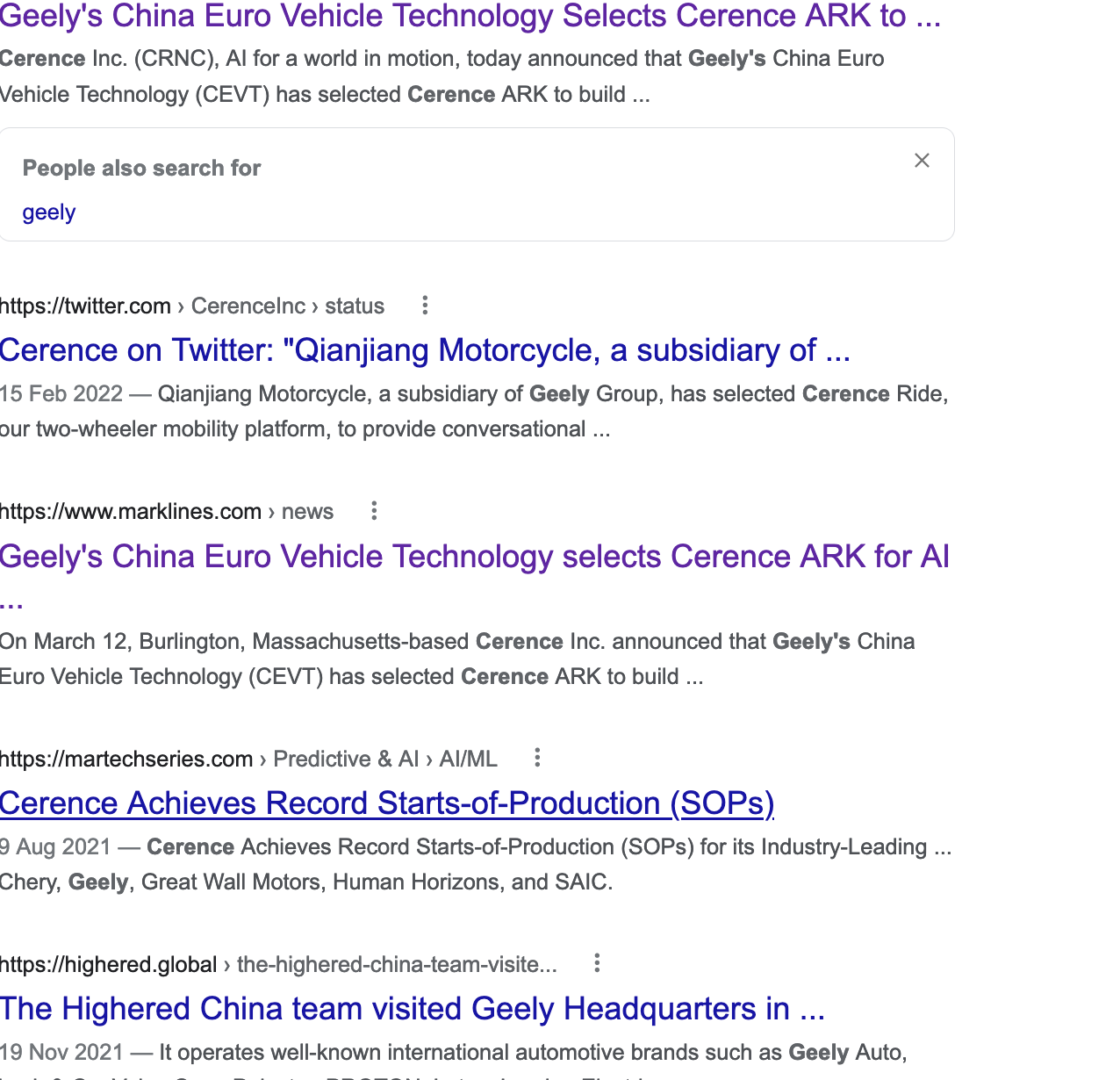
Task: Click the '9 Aug 2021' snippet date
Action: (x=55, y=846)
